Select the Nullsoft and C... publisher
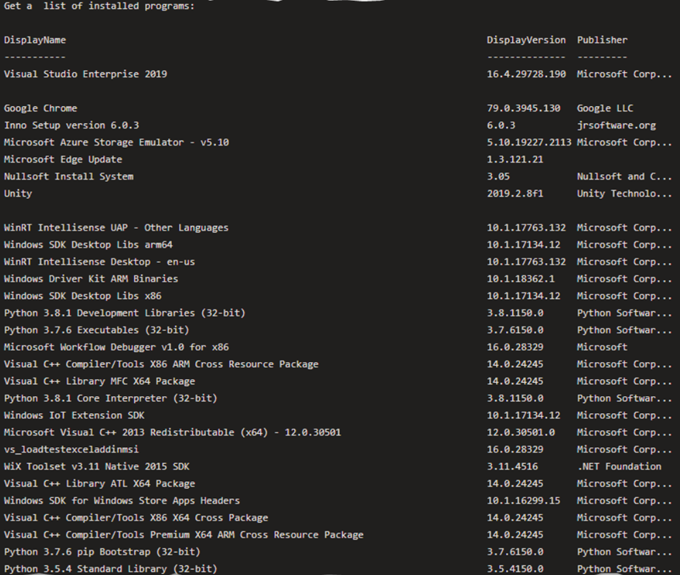Screen dimensions: 680x575 [x=624, y=176]
